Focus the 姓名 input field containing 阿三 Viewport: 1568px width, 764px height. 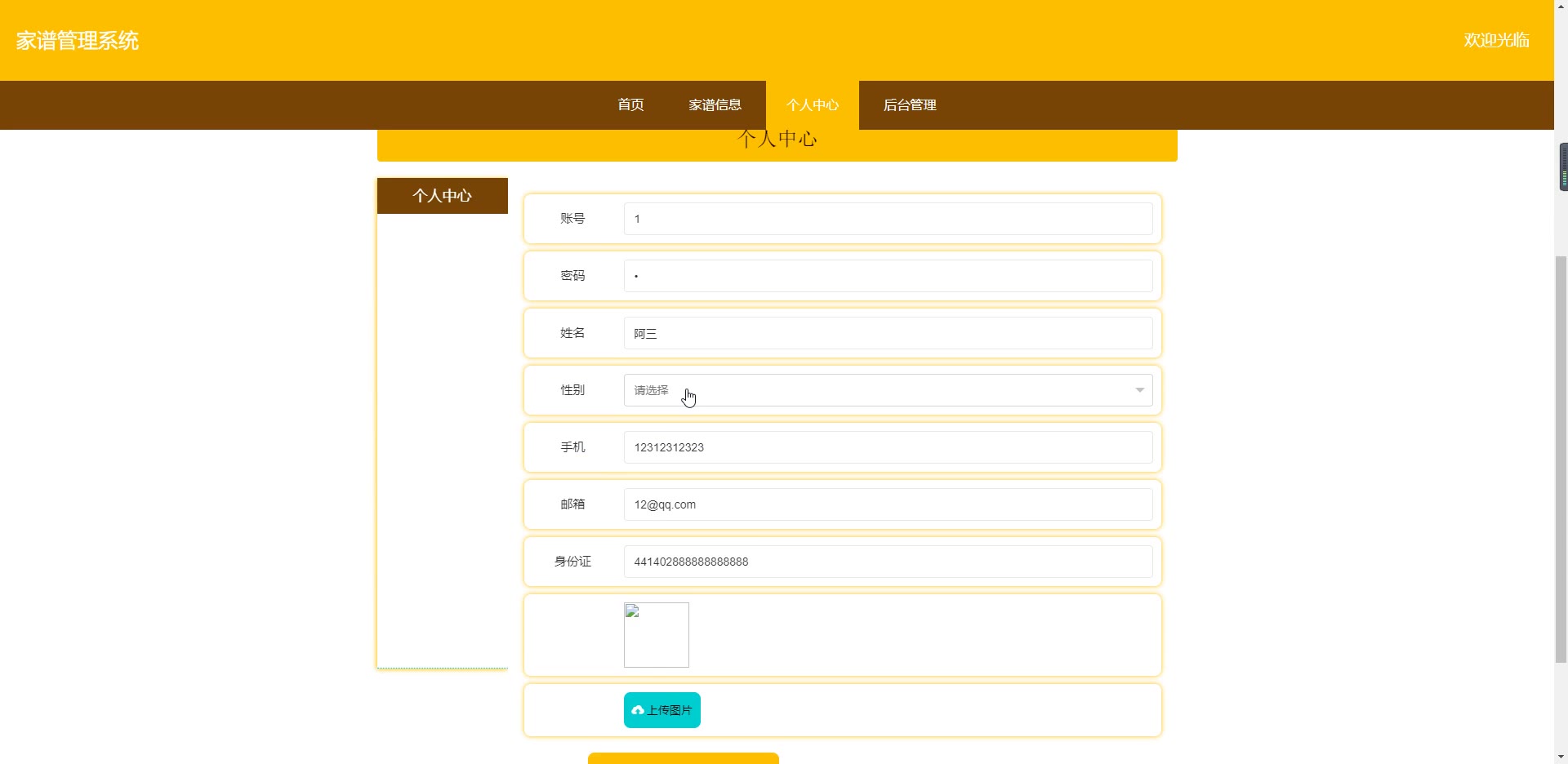(888, 333)
